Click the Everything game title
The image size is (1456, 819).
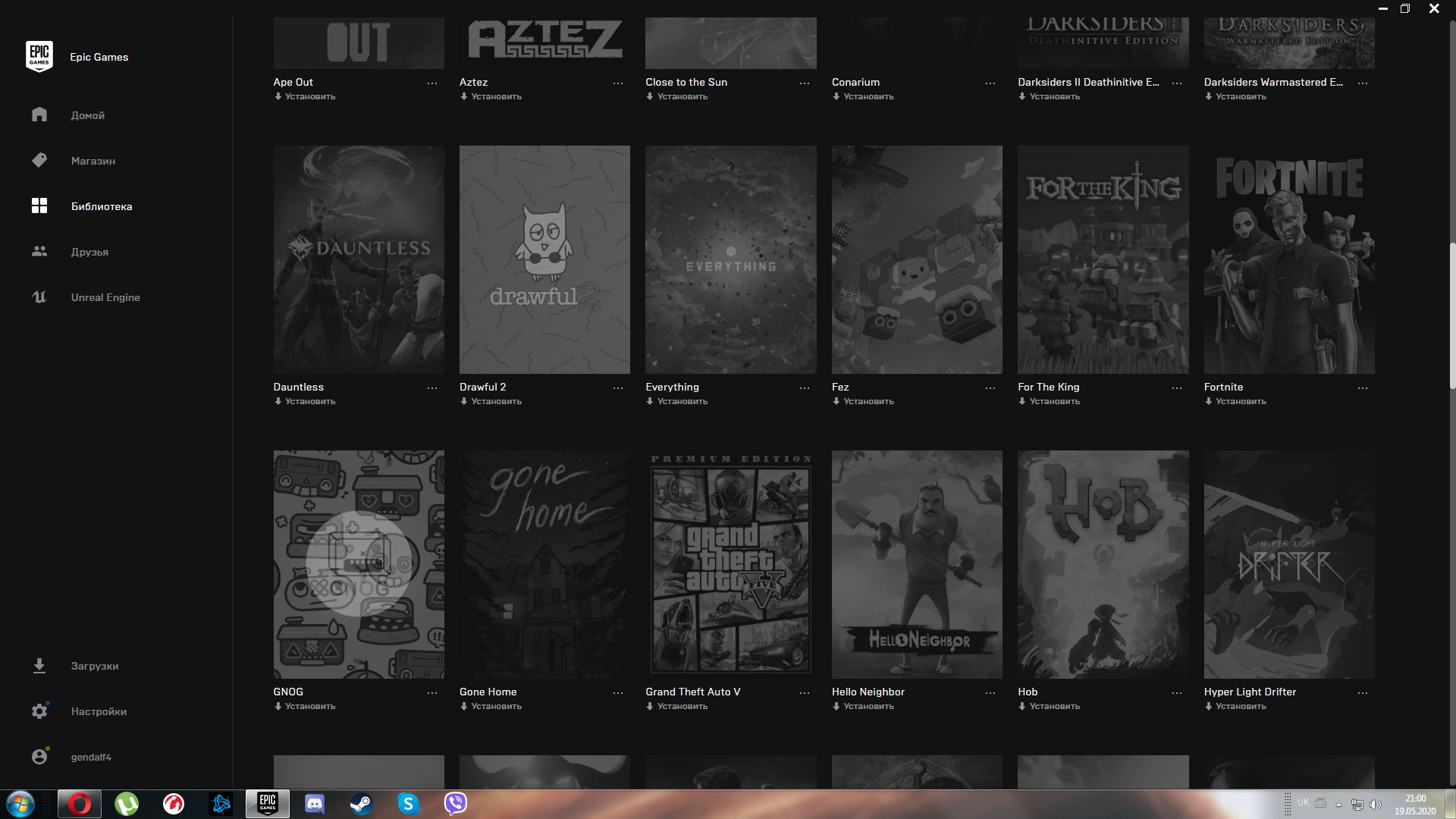coord(673,387)
